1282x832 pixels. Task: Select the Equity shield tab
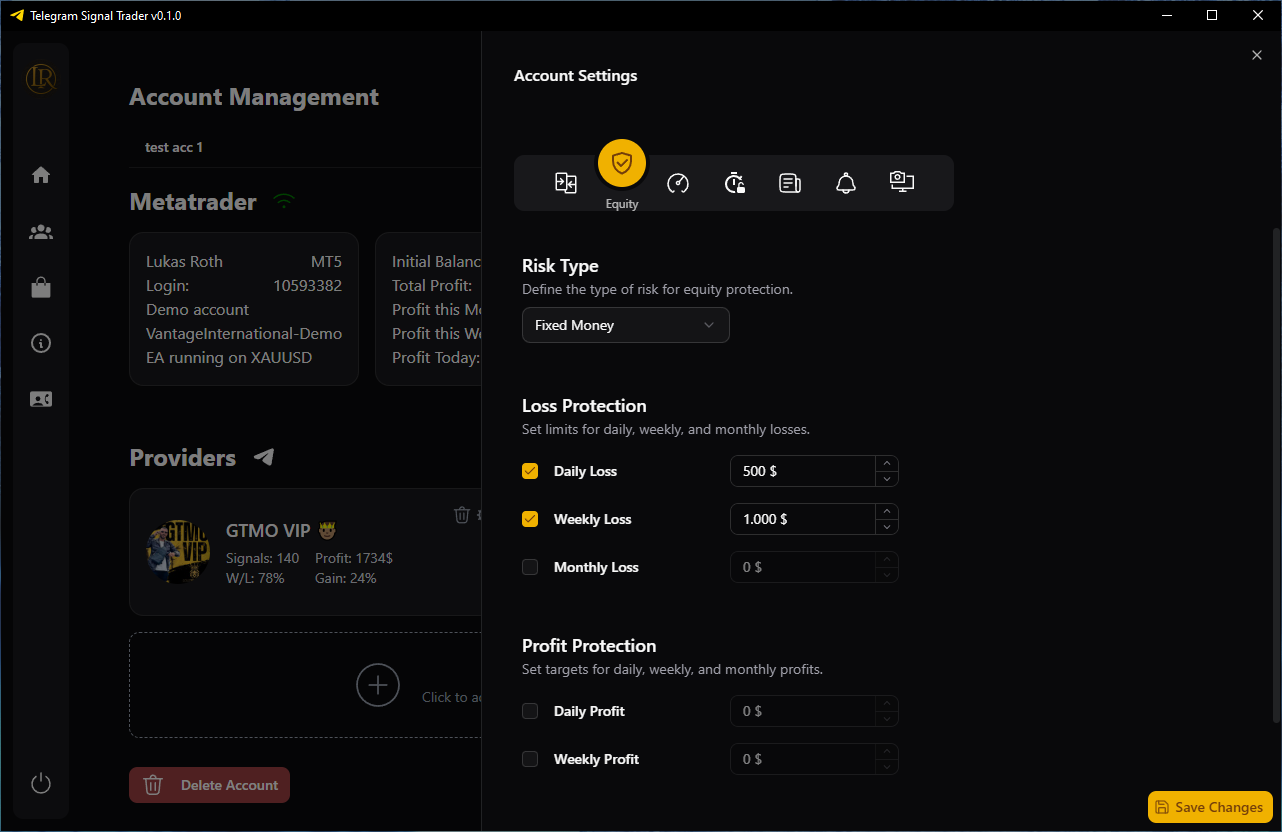[622, 162]
